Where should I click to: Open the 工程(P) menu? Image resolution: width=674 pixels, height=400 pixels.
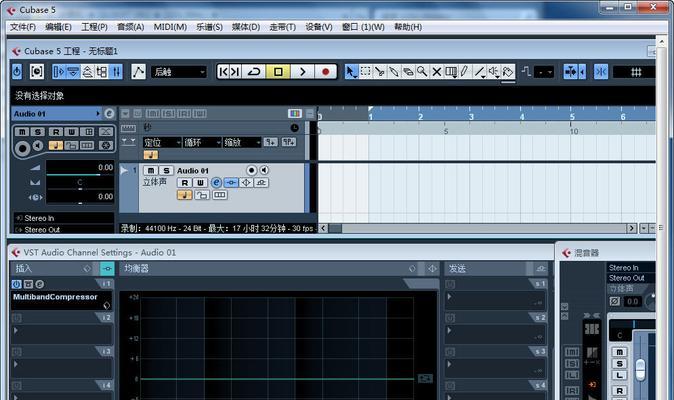(x=94, y=27)
